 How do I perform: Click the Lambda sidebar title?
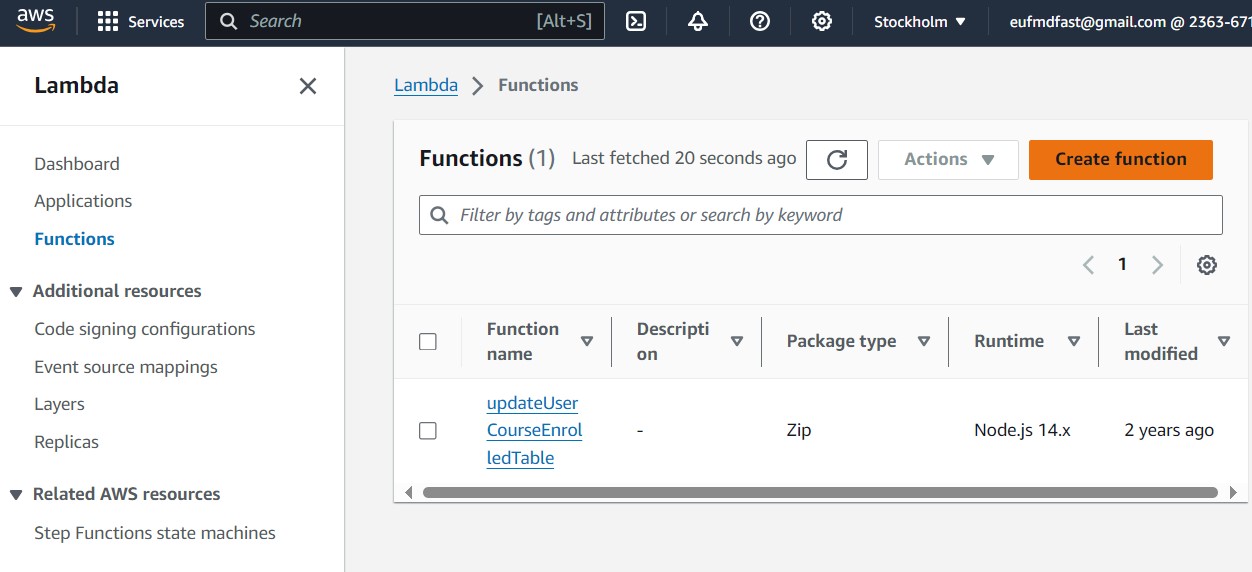76,85
